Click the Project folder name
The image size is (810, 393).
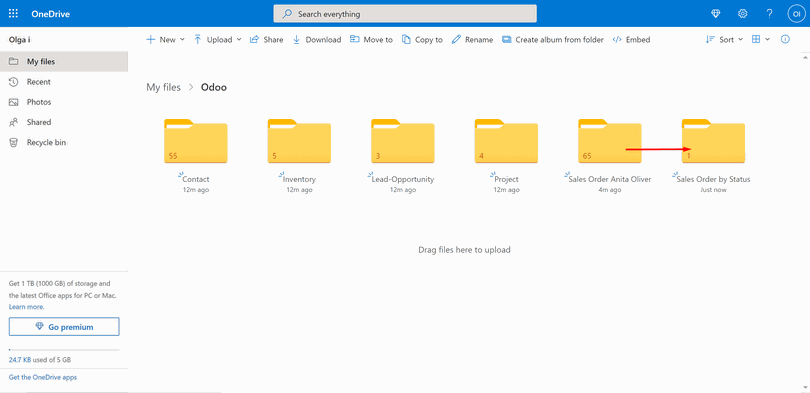tap(506, 180)
